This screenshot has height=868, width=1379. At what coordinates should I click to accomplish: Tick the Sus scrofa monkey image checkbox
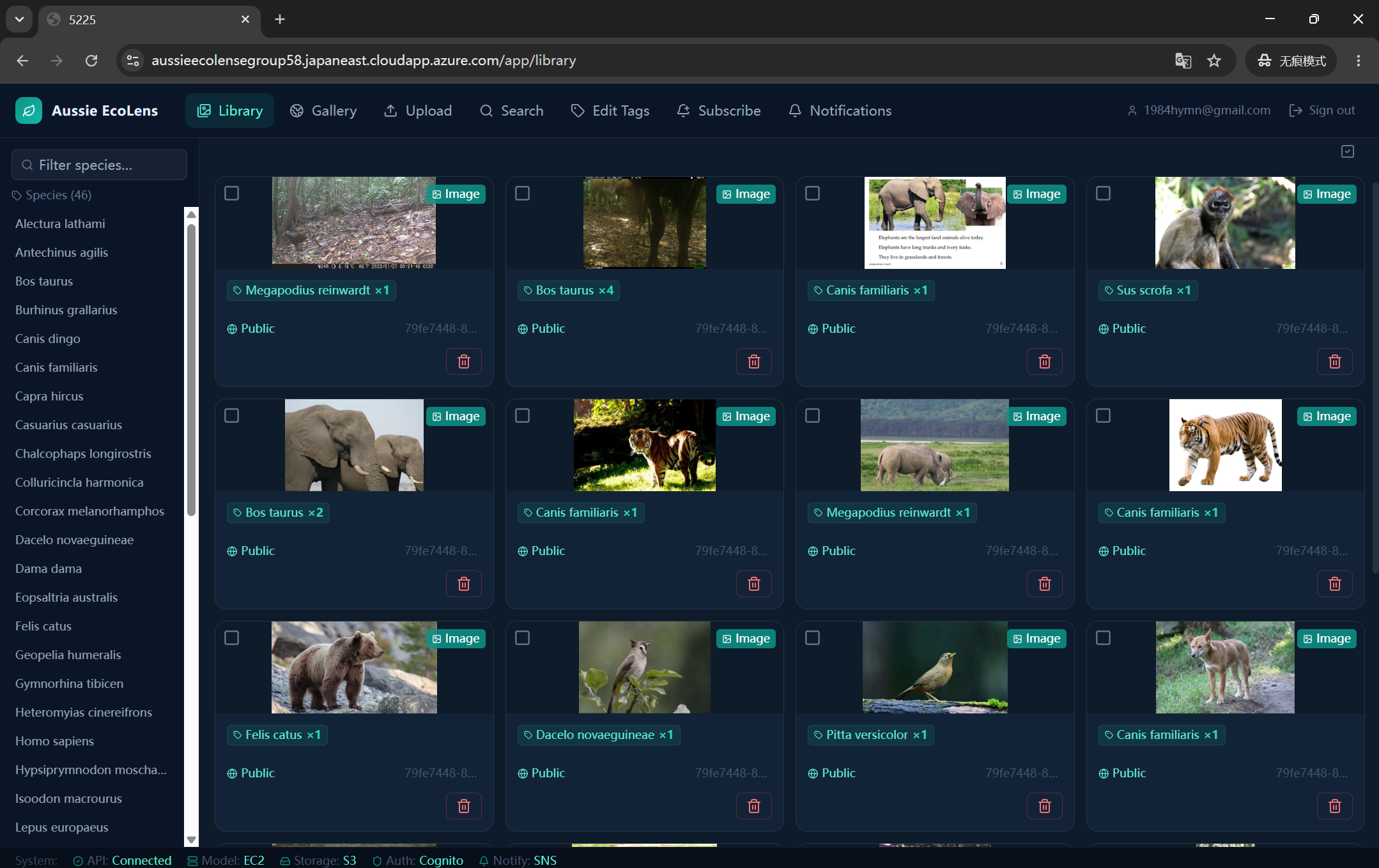pos(1103,193)
